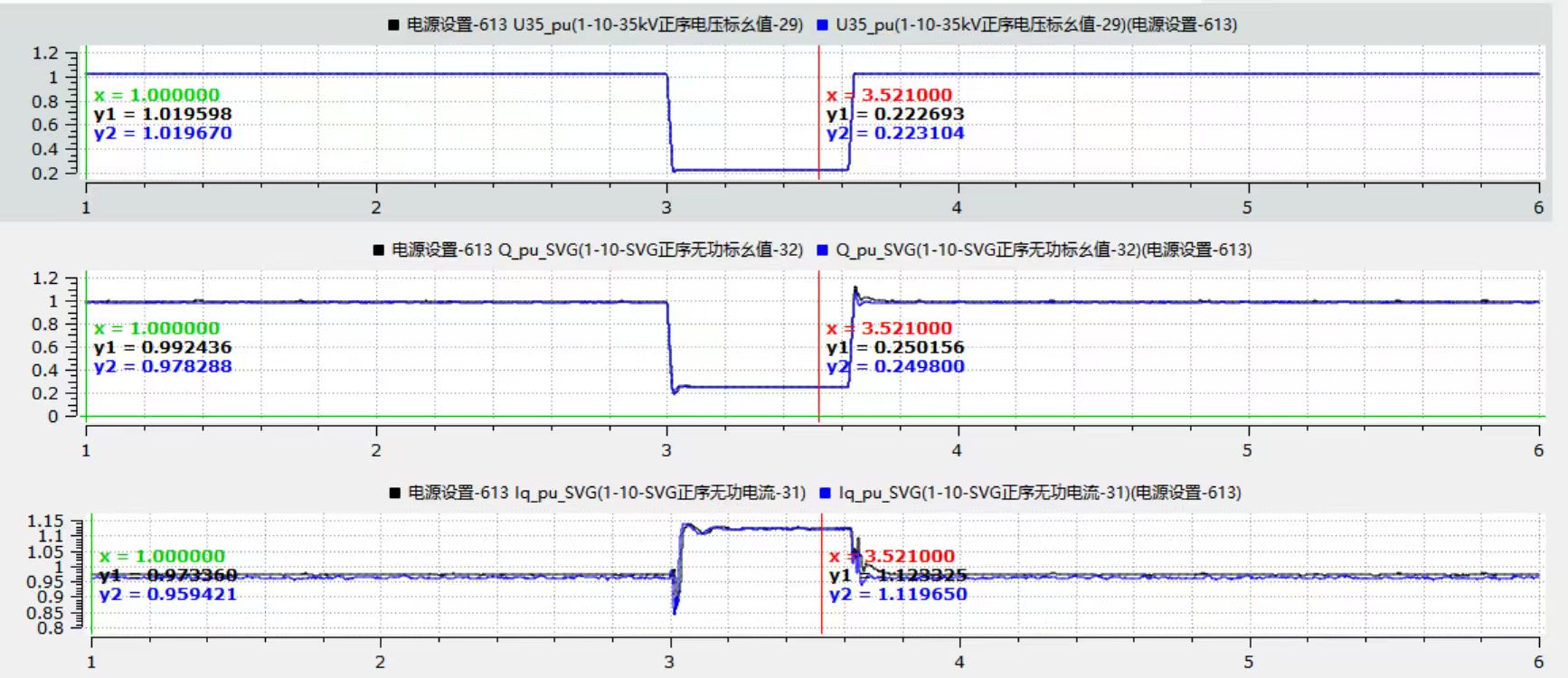The image size is (1568, 678).
Task: Select the green cursor line in the voltage plot
Action: (87, 154)
